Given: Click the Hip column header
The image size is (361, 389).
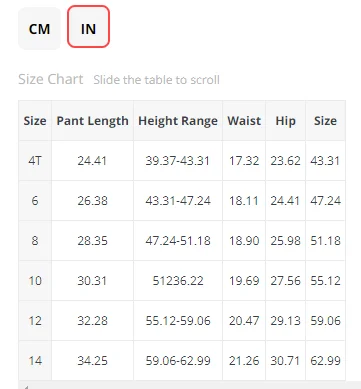Looking at the screenshot, I should pyautogui.click(x=285, y=120).
